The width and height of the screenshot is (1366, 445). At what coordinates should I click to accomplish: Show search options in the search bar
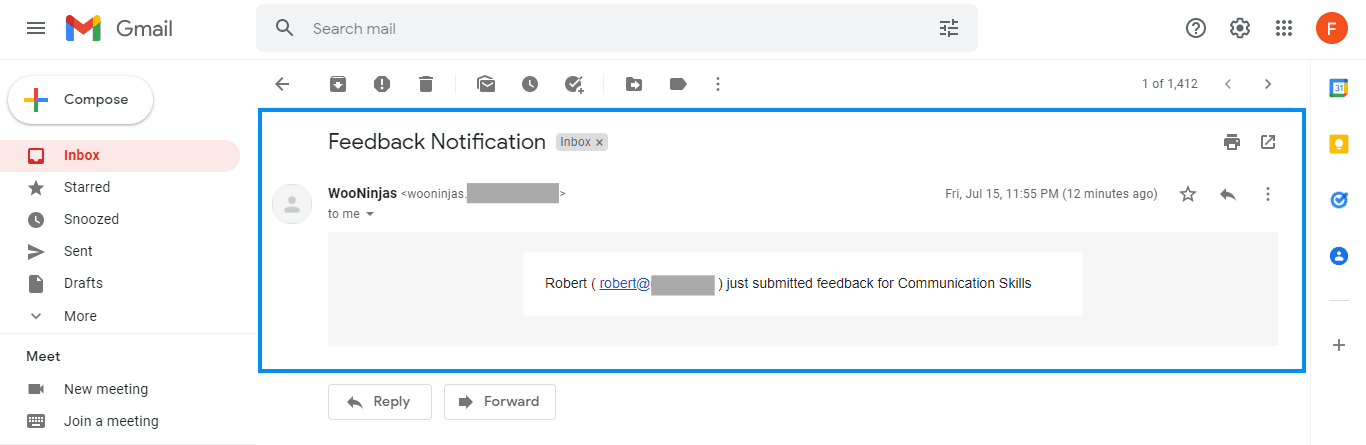click(949, 28)
